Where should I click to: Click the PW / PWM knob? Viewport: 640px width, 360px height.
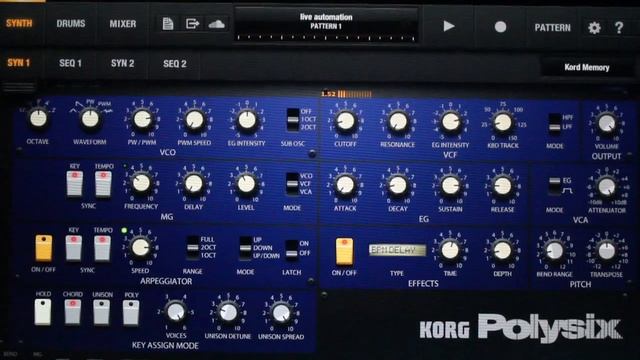click(142, 119)
